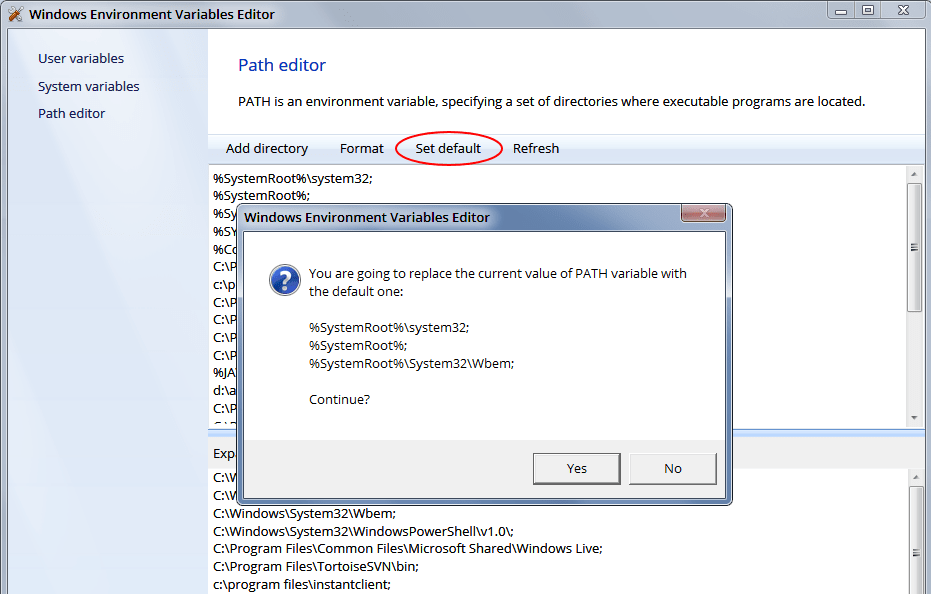
Task: Click path list scrollbar down arrow
Action: pos(914,418)
